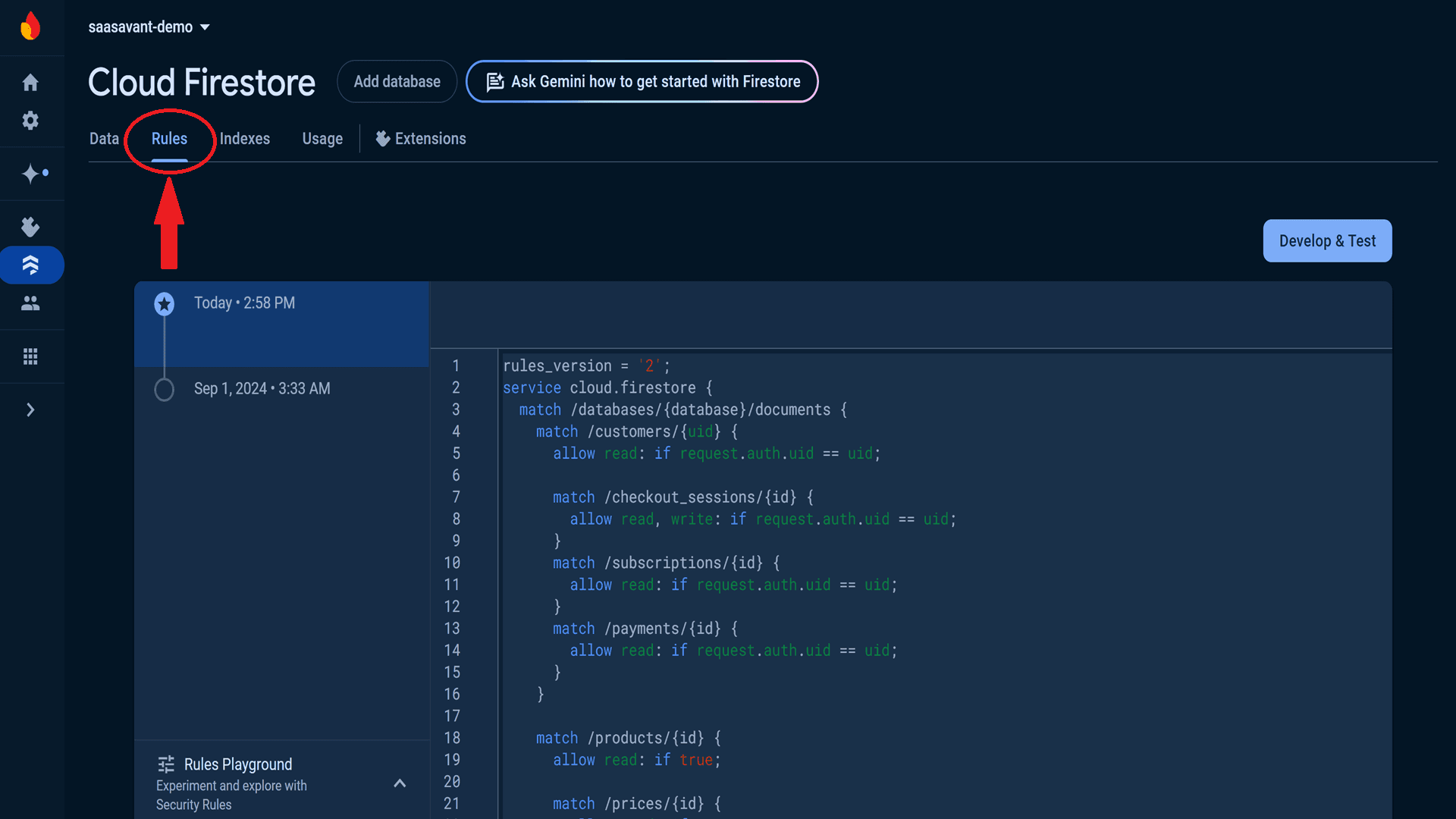The width and height of the screenshot is (1456, 819).
Task: Click 'match /products/{id}' line
Action: (x=629, y=738)
